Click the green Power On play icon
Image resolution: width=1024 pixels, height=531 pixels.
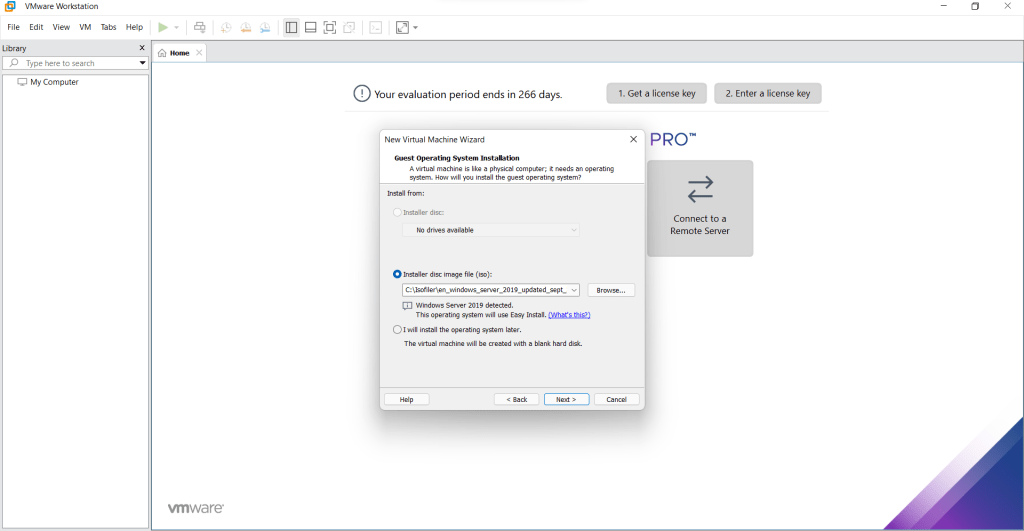pos(163,27)
